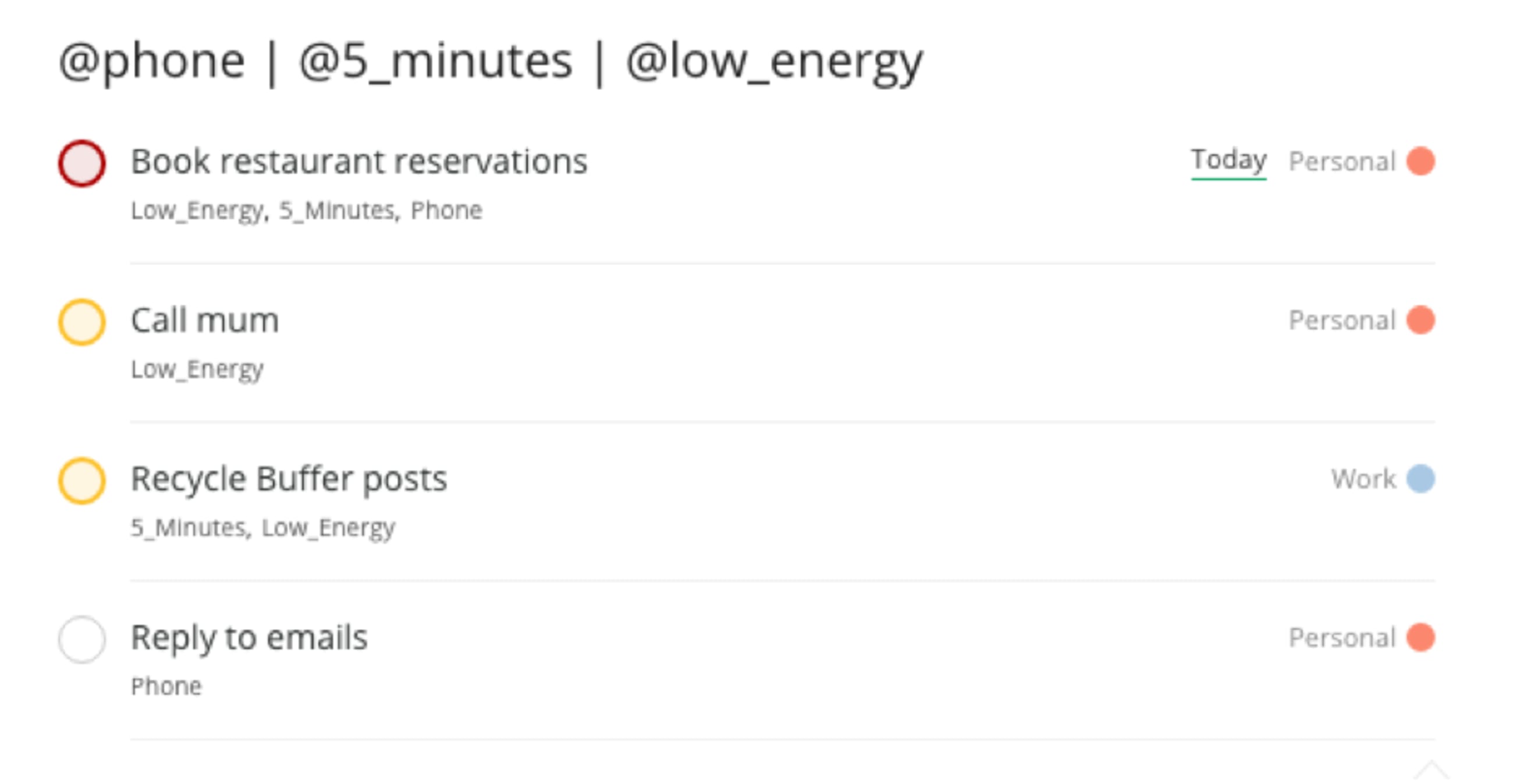
Task: Click the yellow priority circle for Recycle Buffer posts
Action: pyautogui.click(x=82, y=479)
